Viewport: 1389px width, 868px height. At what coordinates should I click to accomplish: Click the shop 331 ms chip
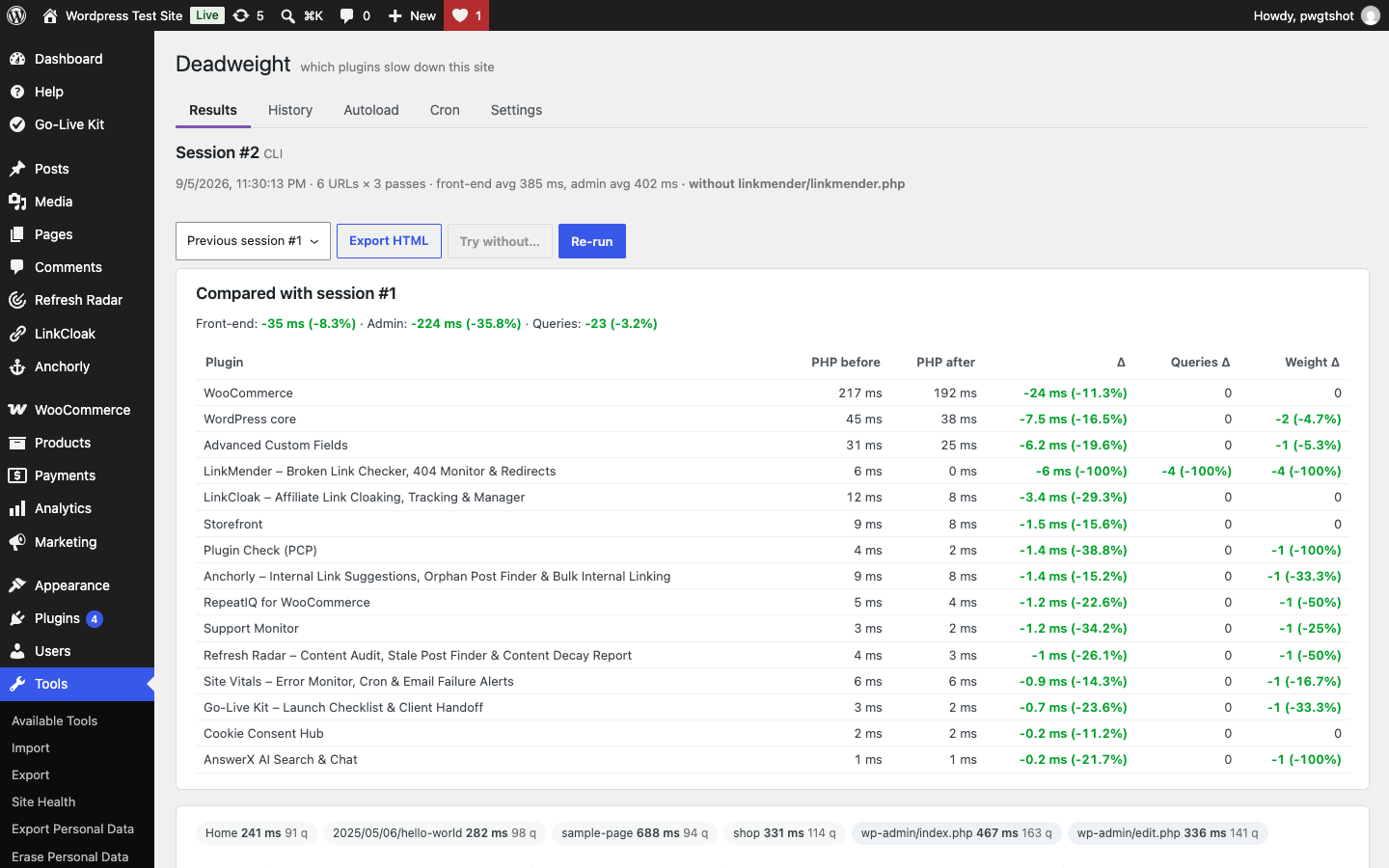(x=784, y=833)
